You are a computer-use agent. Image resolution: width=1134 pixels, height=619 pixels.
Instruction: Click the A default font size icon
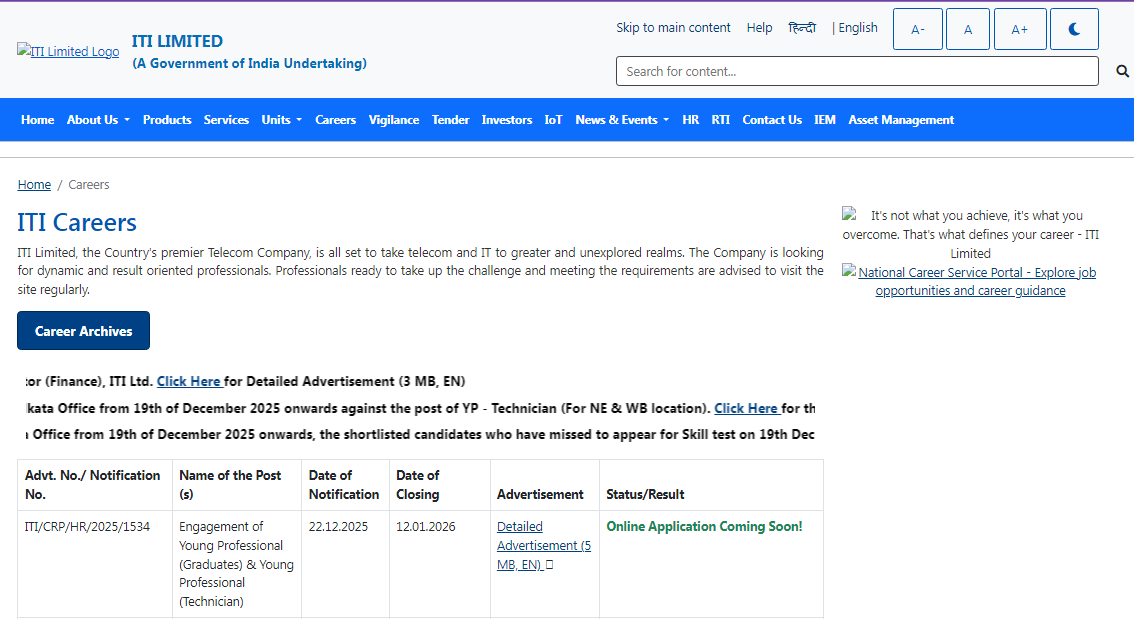pos(968,28)
